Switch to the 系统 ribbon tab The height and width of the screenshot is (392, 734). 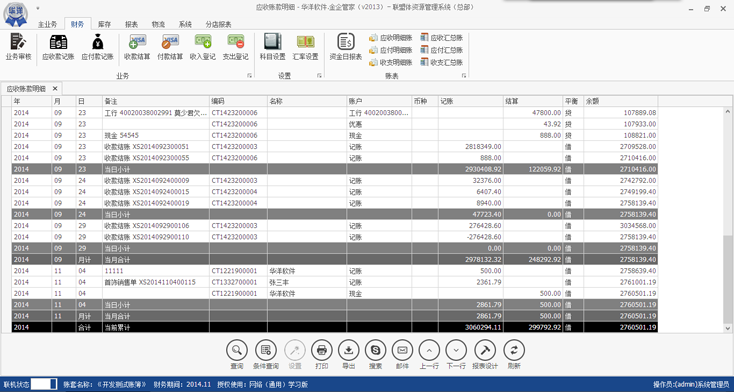click(x=185, y=24)
